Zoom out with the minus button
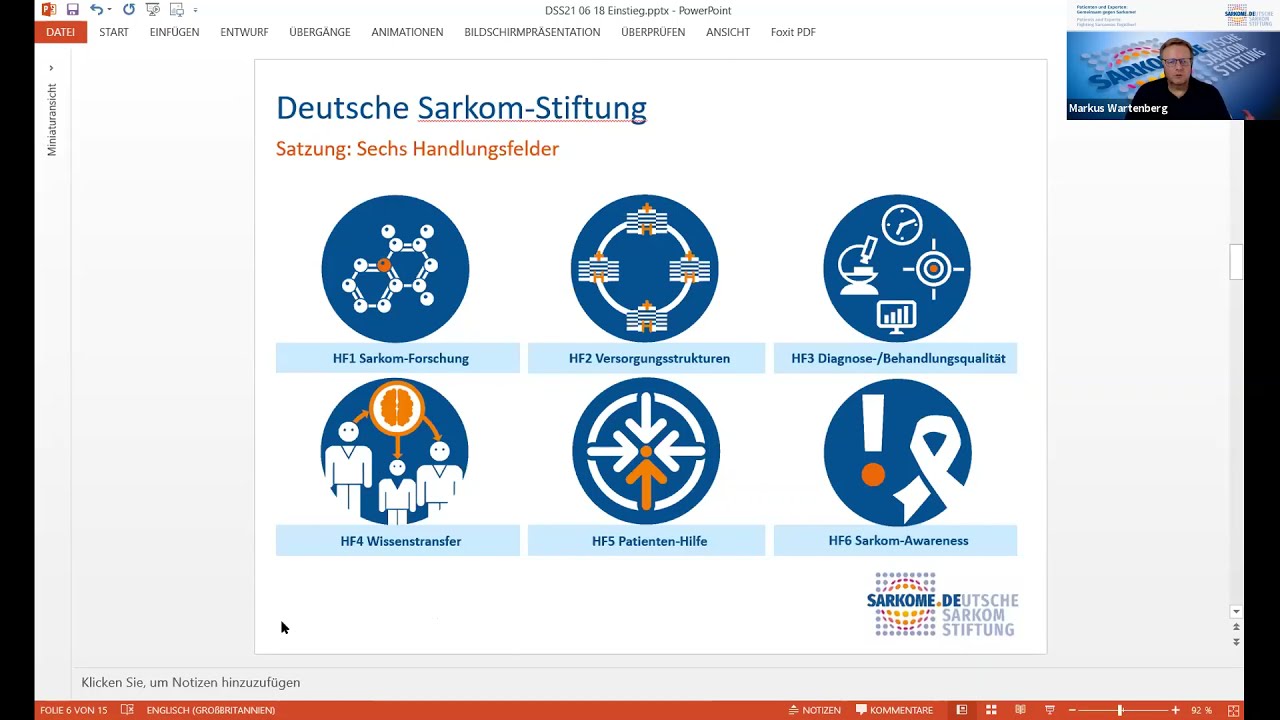1280x720 pixels. click(x=1072, y=710)
